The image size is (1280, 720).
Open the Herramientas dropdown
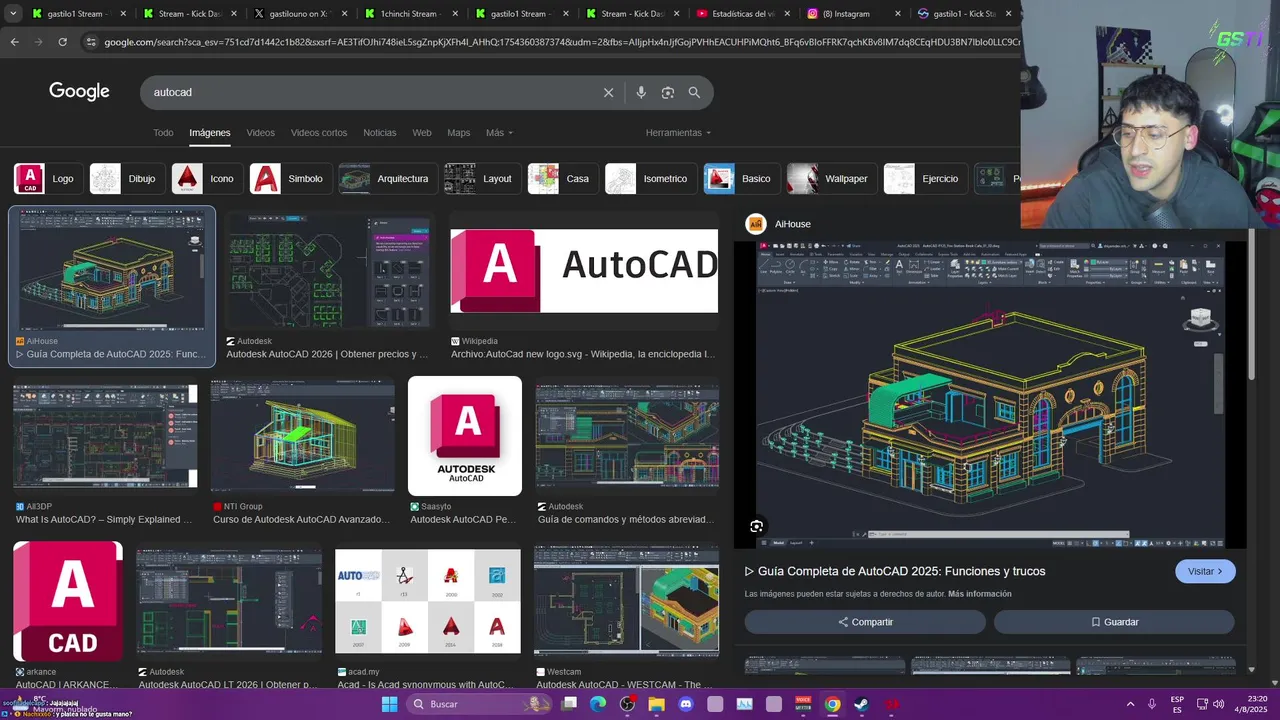coord(678,132)
